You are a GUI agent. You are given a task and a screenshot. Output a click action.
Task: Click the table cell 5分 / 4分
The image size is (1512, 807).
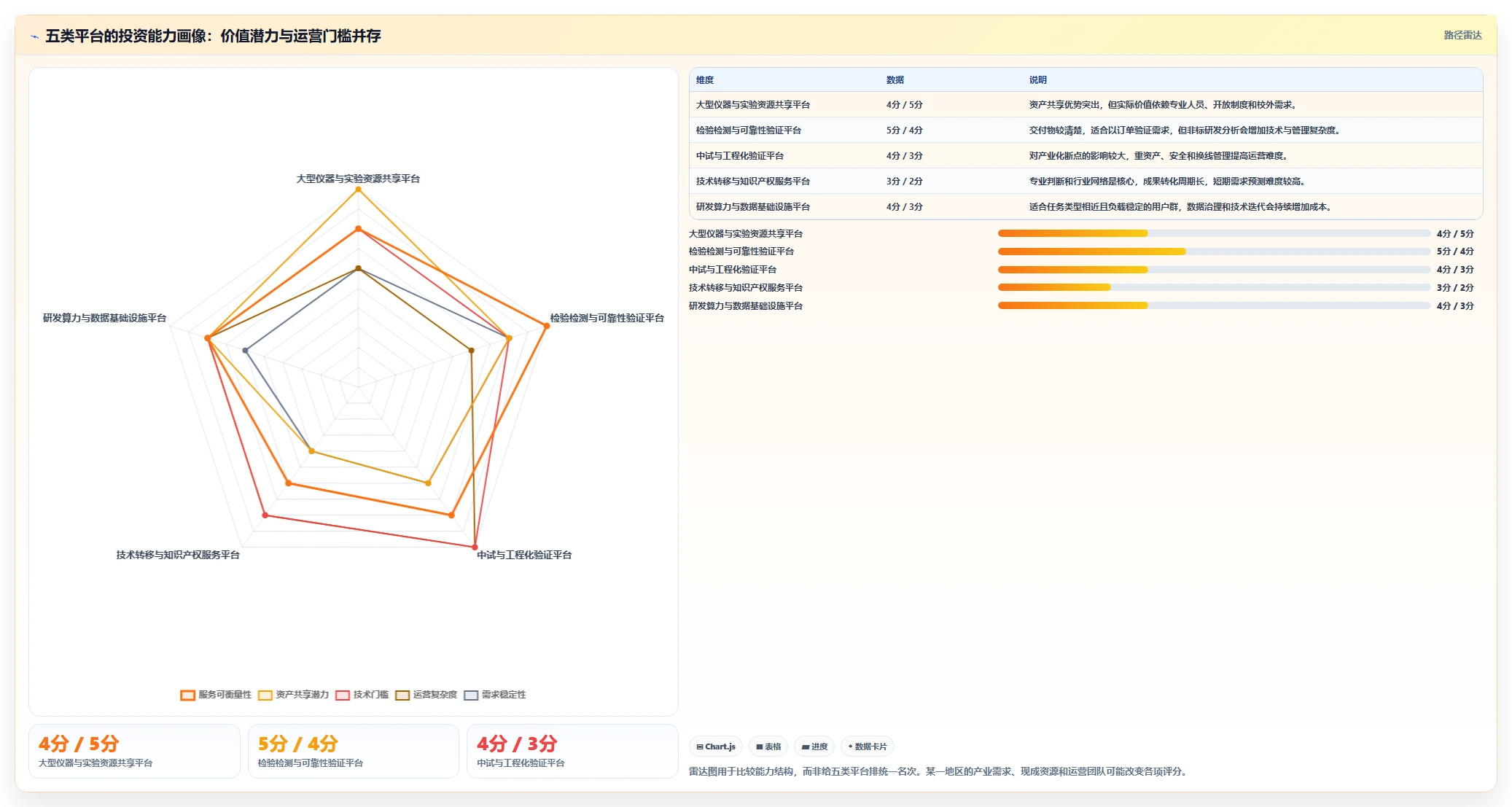point(905,130)
